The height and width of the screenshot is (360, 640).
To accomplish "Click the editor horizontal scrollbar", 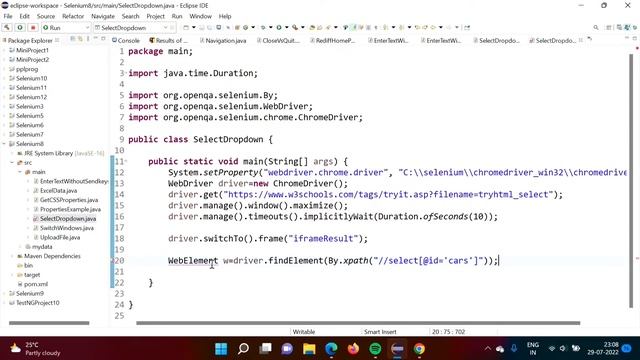I will point(358,323).
